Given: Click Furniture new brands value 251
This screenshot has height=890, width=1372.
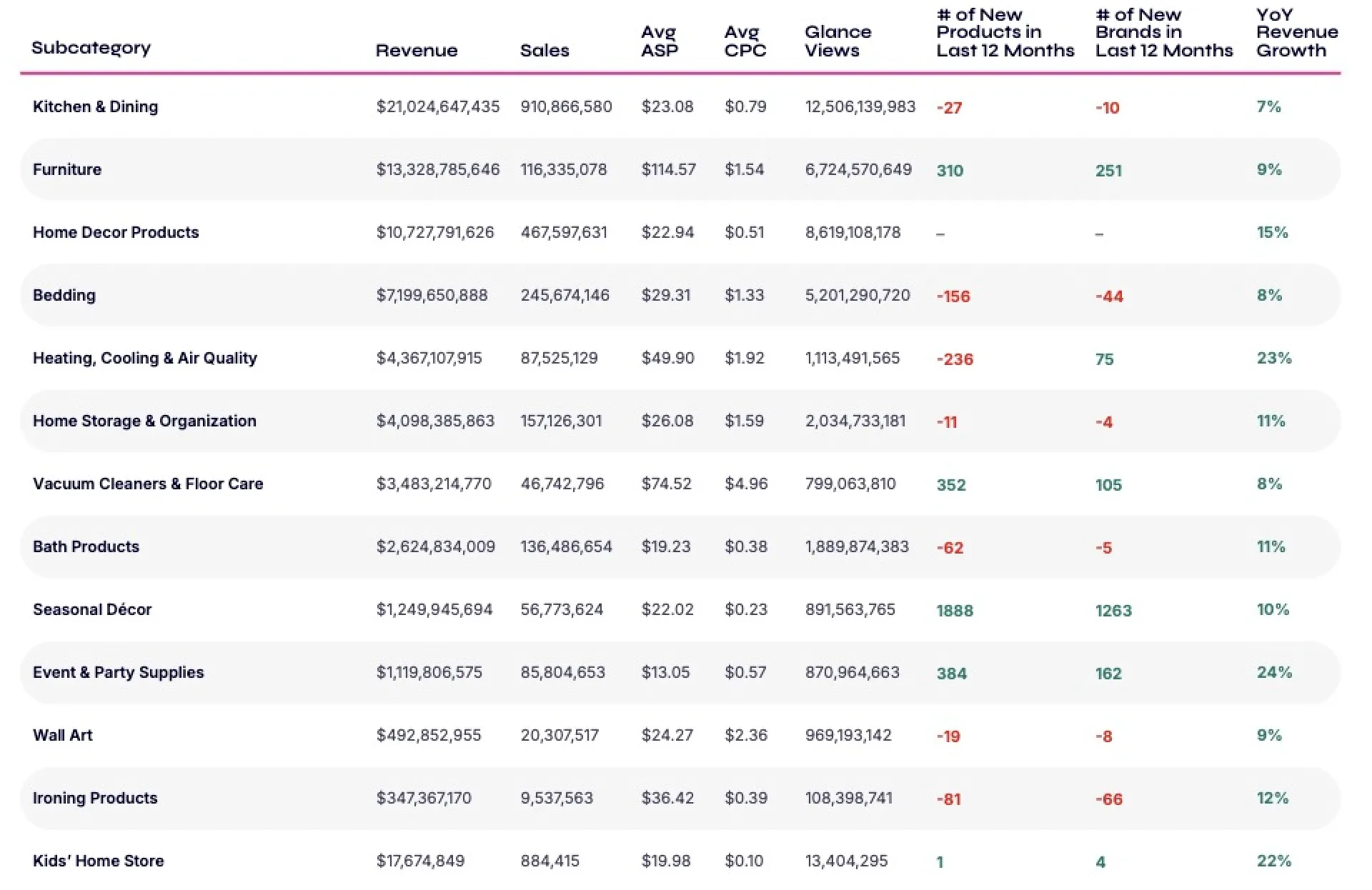Looking at the screenshot, I should click(x=1109, y=171).
